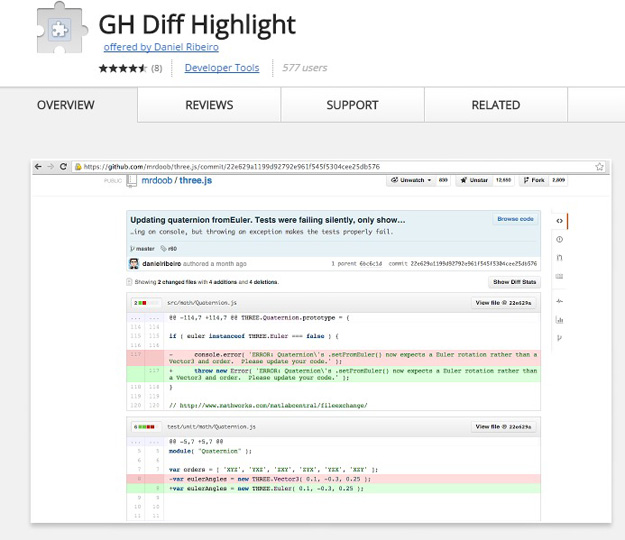Select the Network branch icon in the right sidebar
The image size is (625, 540).
(560, 338)
